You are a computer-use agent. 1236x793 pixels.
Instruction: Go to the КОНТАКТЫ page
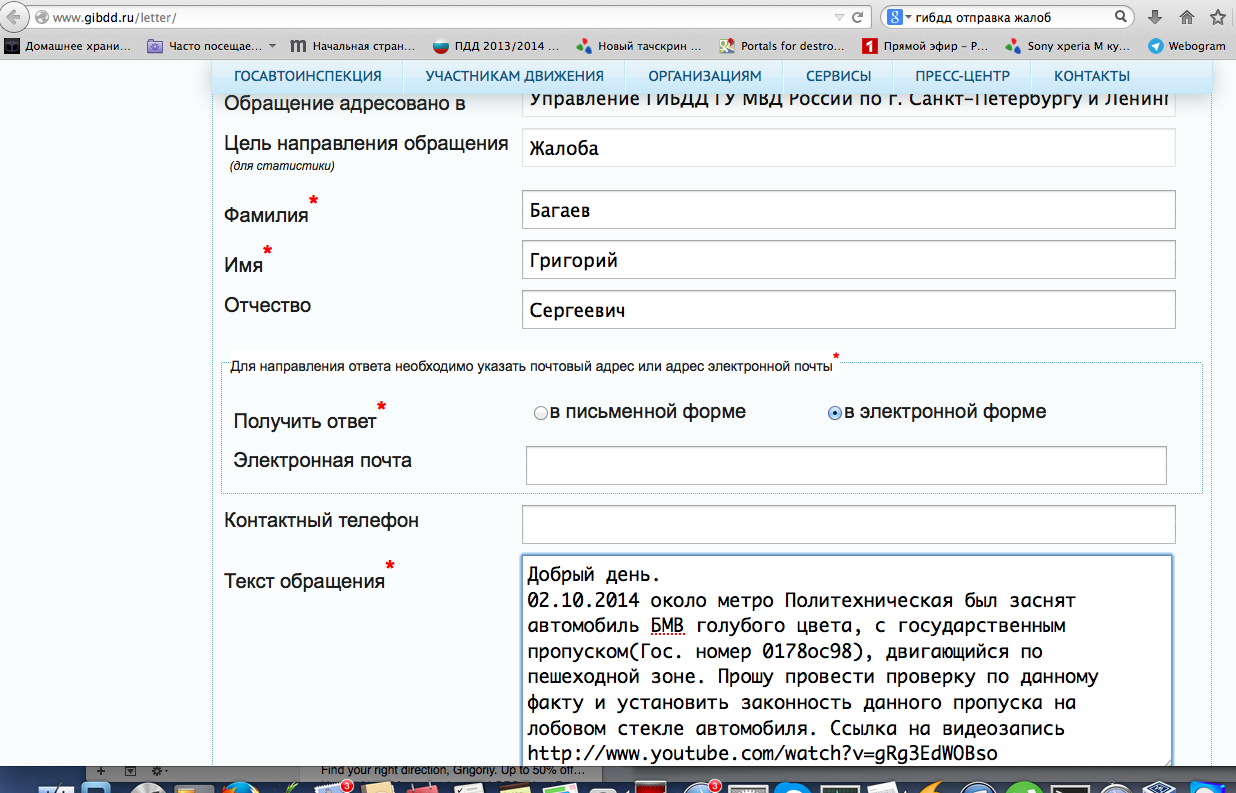tap(1092, 76)
